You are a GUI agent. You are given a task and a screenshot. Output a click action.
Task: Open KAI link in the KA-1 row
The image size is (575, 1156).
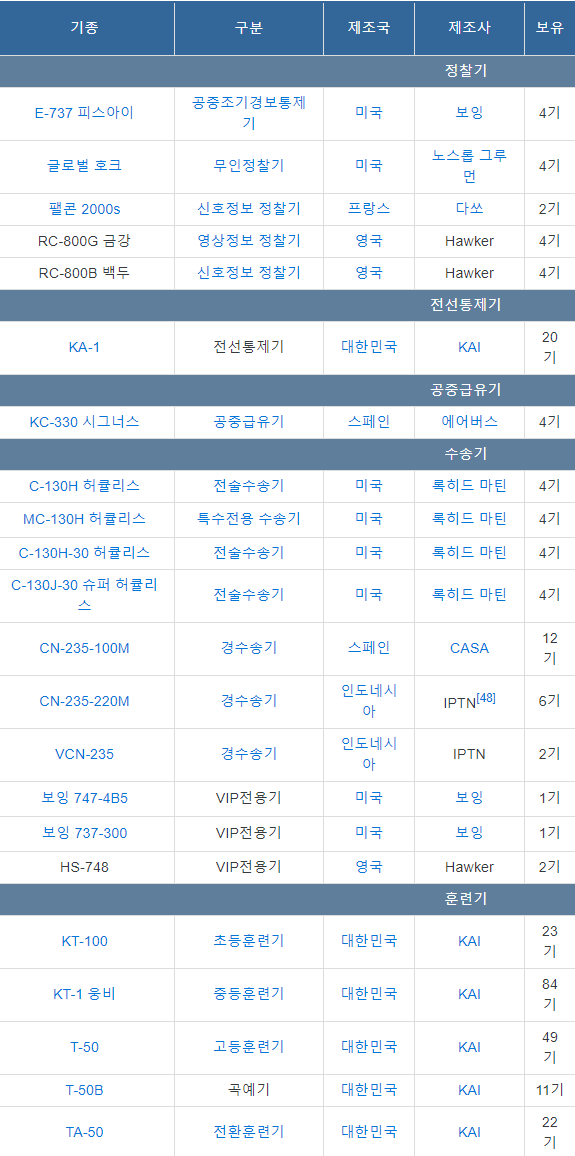470,347
